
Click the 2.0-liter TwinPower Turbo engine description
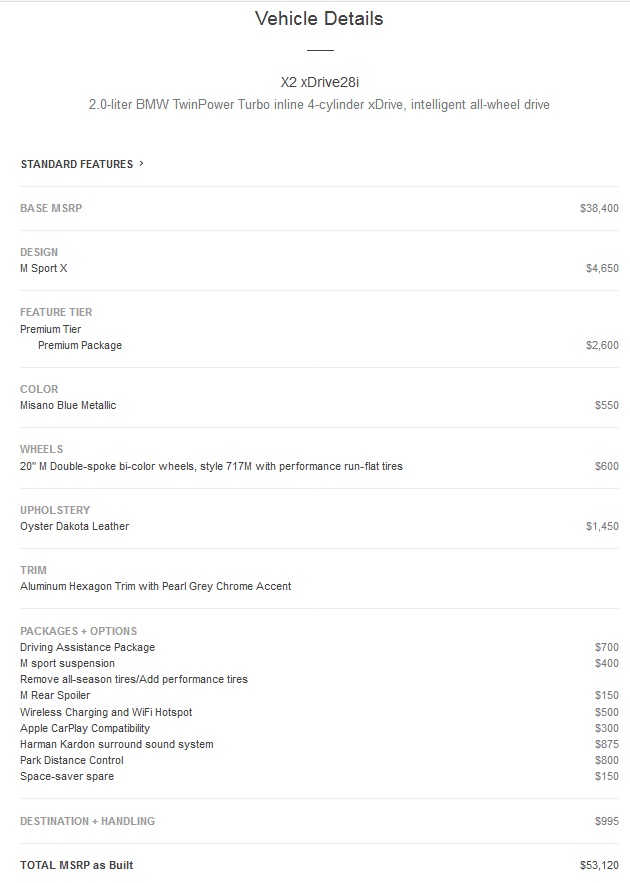point(319,104)
